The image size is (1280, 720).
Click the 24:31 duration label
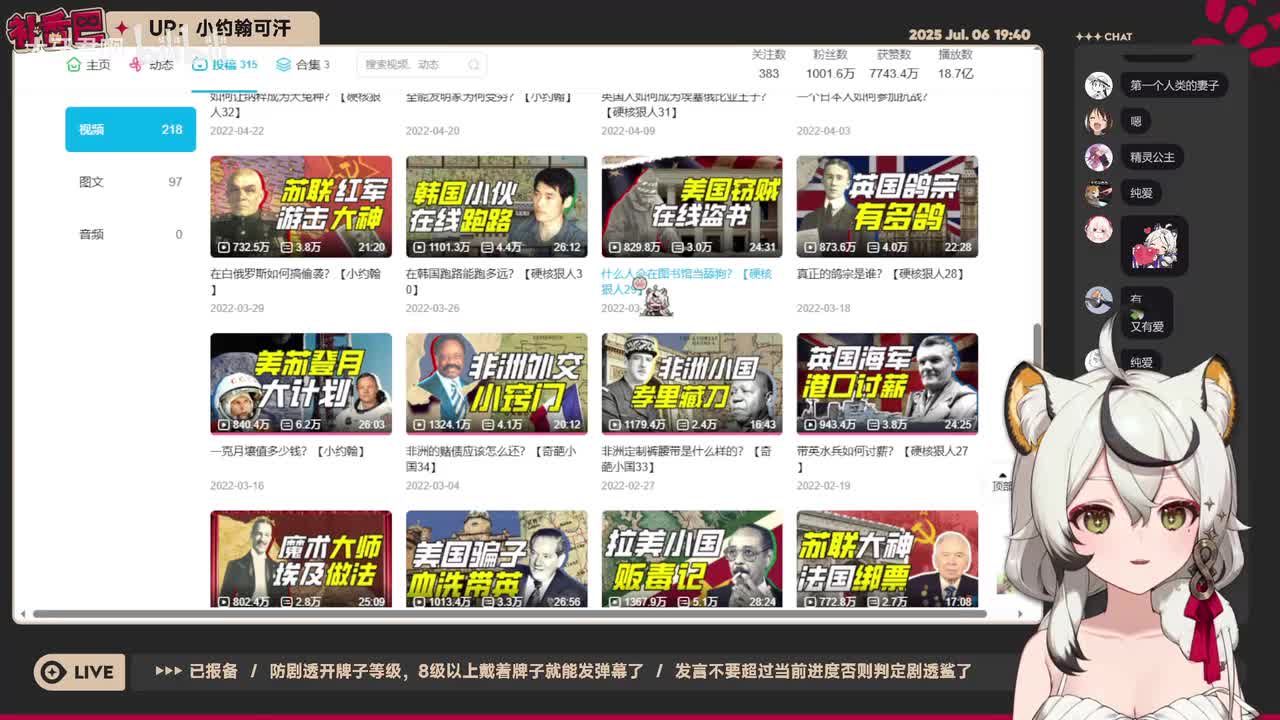[x=762, y=247]
